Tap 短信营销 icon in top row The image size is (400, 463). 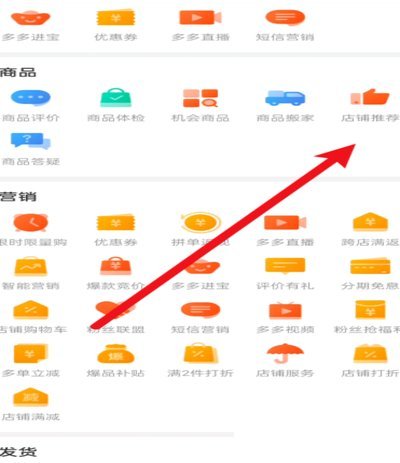285,17
